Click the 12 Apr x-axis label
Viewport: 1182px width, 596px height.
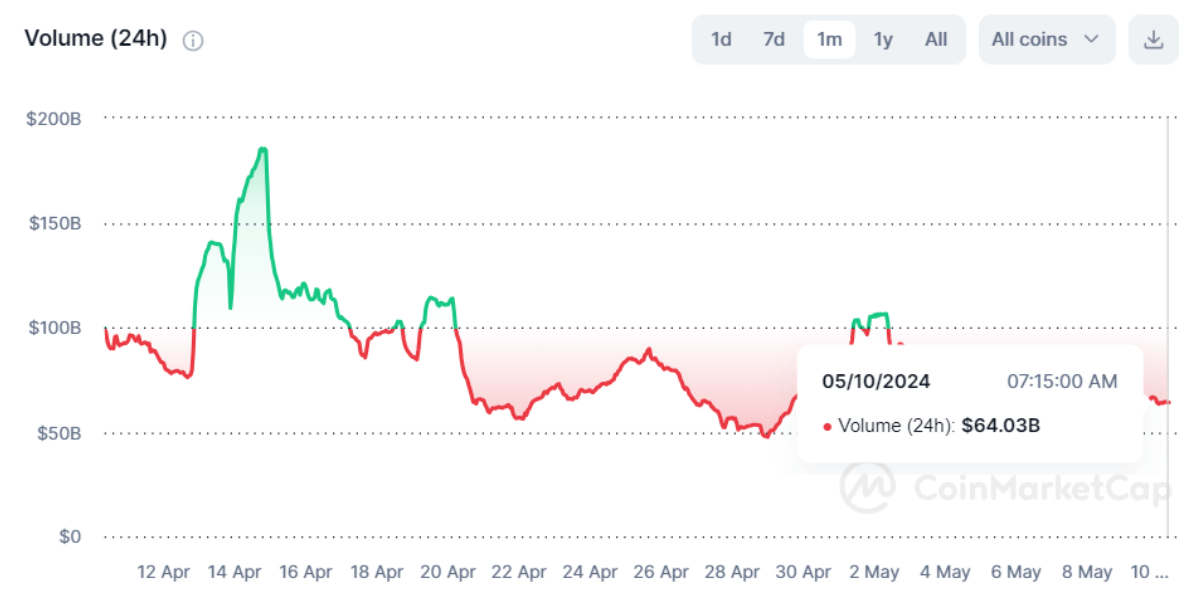(163, 572)
